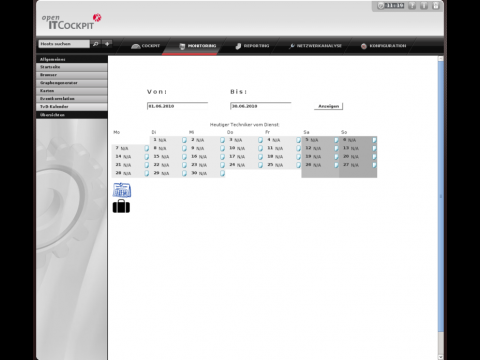Click the clock icon in the top bar
The height and width of the screenshot is (360, 480).
381,6
